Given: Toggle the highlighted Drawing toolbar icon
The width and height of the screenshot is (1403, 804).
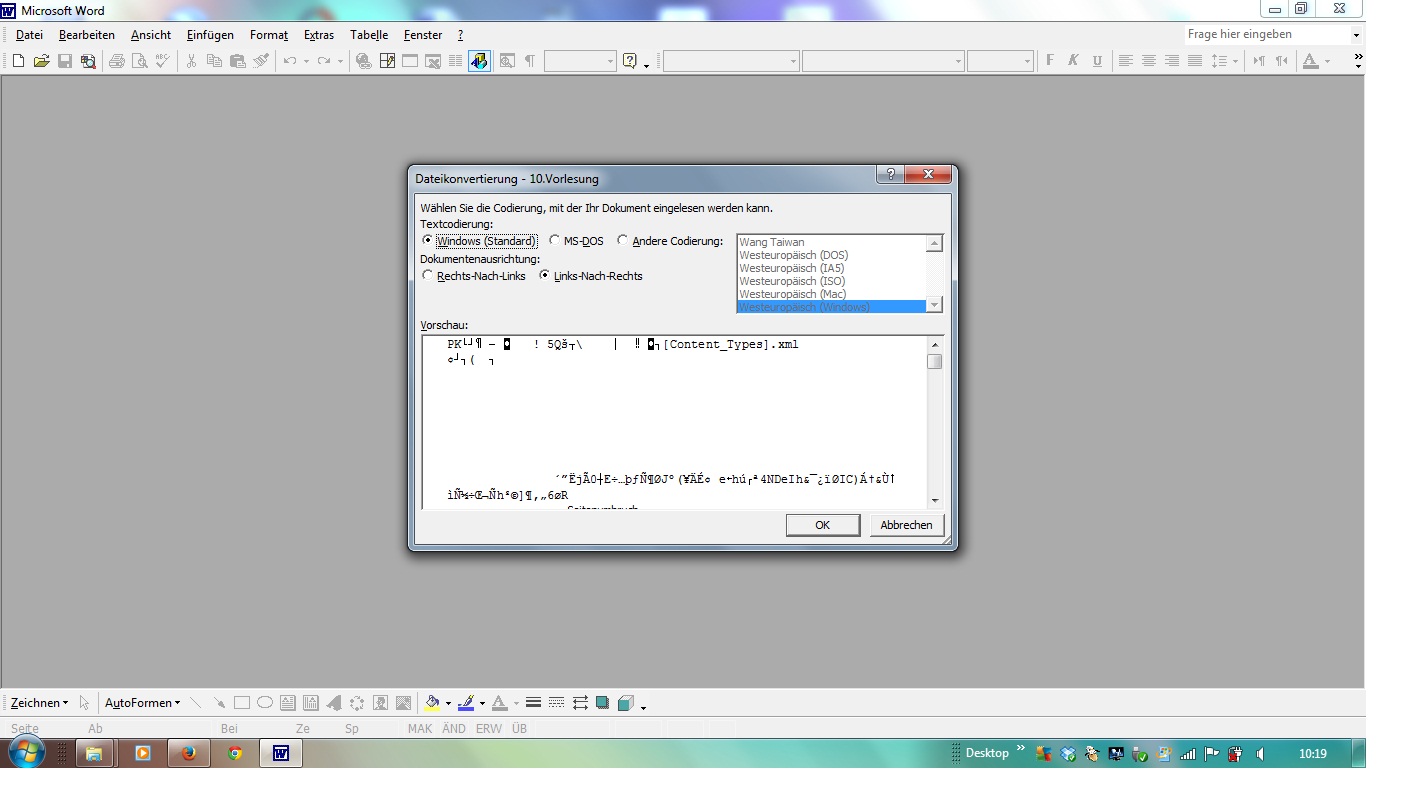Looking at the screenshot, I should [x=479, y=61].
